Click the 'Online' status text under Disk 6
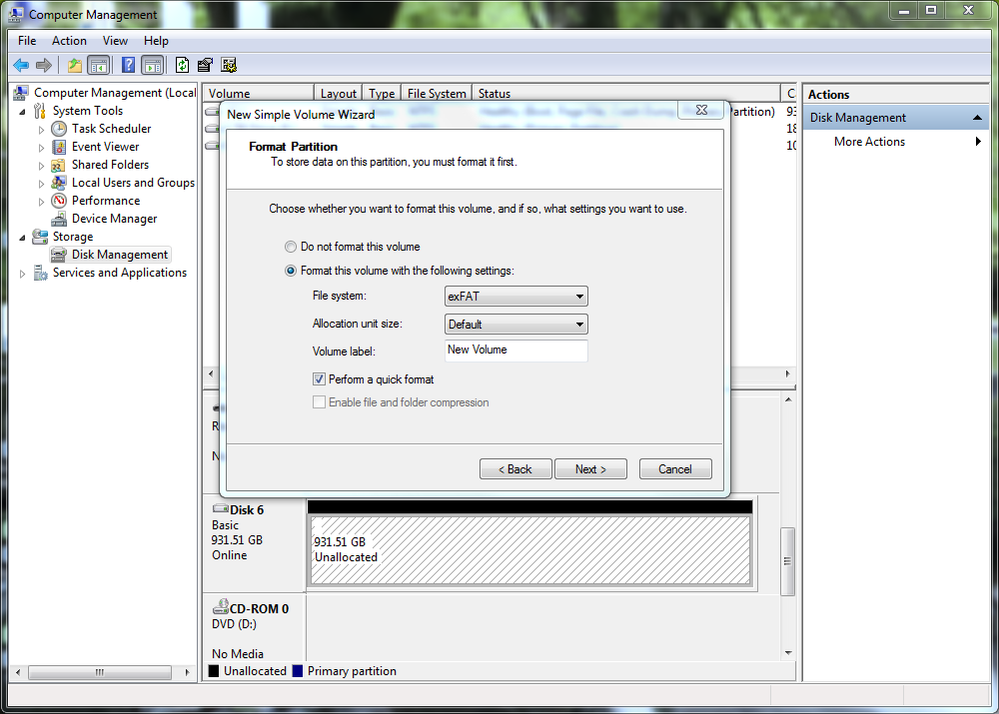Viewport: 999px width, 714px height. pyautogui.click(x=229, y=555)
